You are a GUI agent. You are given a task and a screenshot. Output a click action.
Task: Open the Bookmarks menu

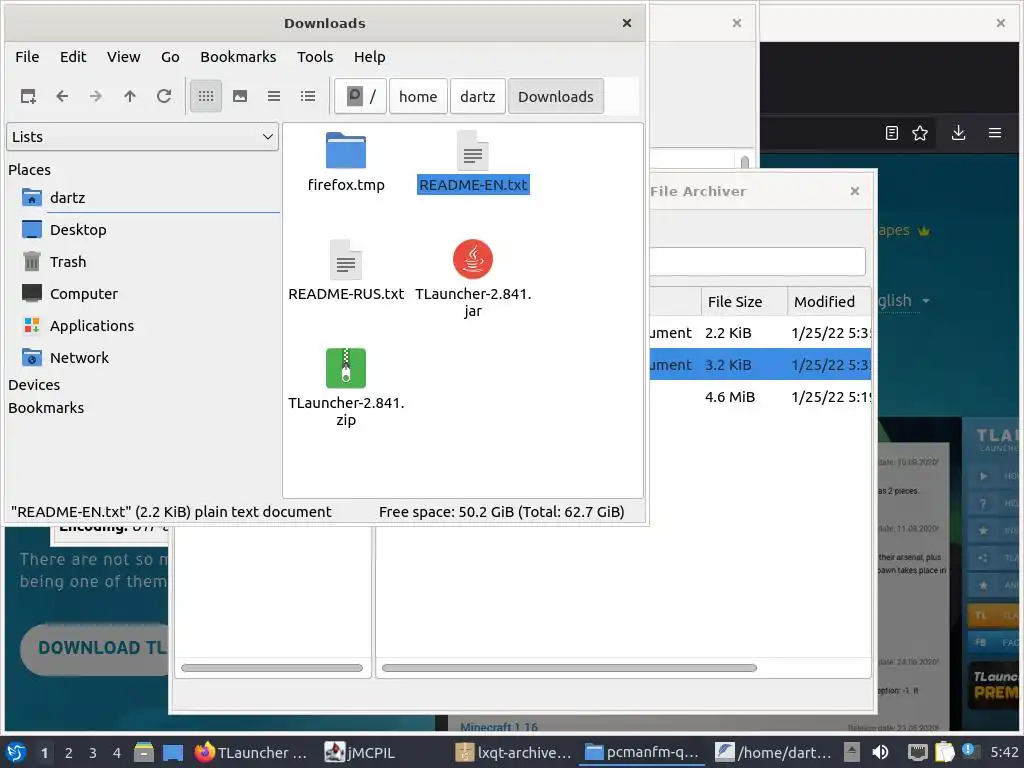point(238,57)
